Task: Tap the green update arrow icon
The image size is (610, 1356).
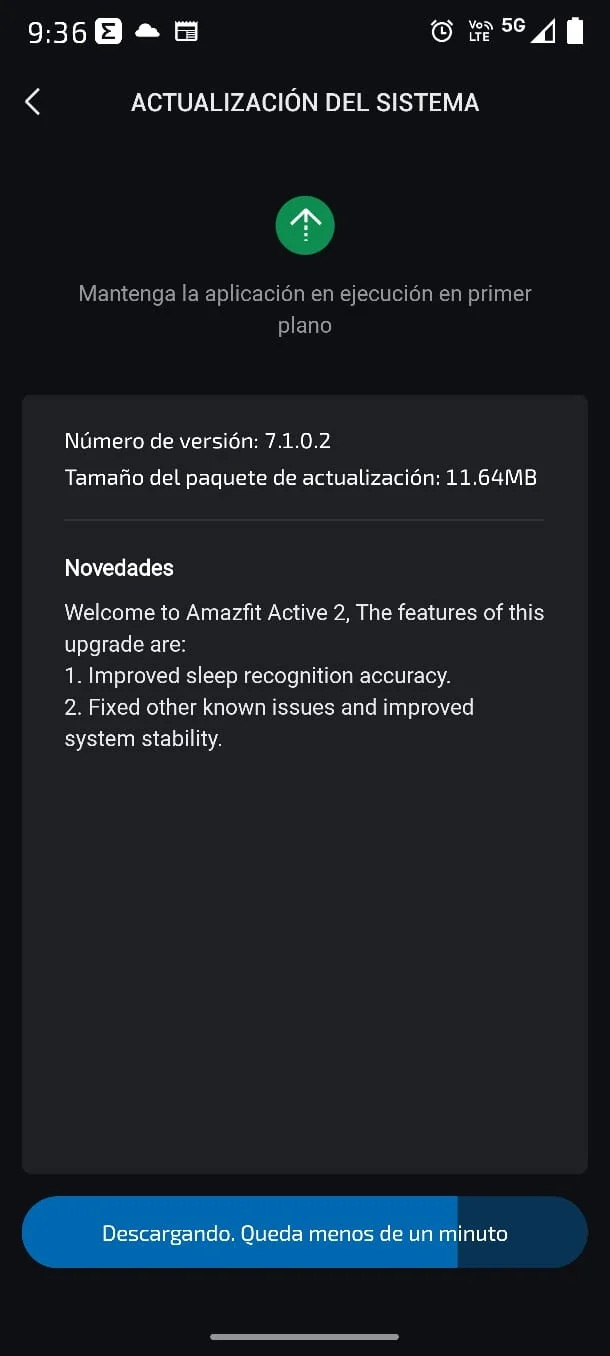Action: pyautogui.click(x=305, y=225)
